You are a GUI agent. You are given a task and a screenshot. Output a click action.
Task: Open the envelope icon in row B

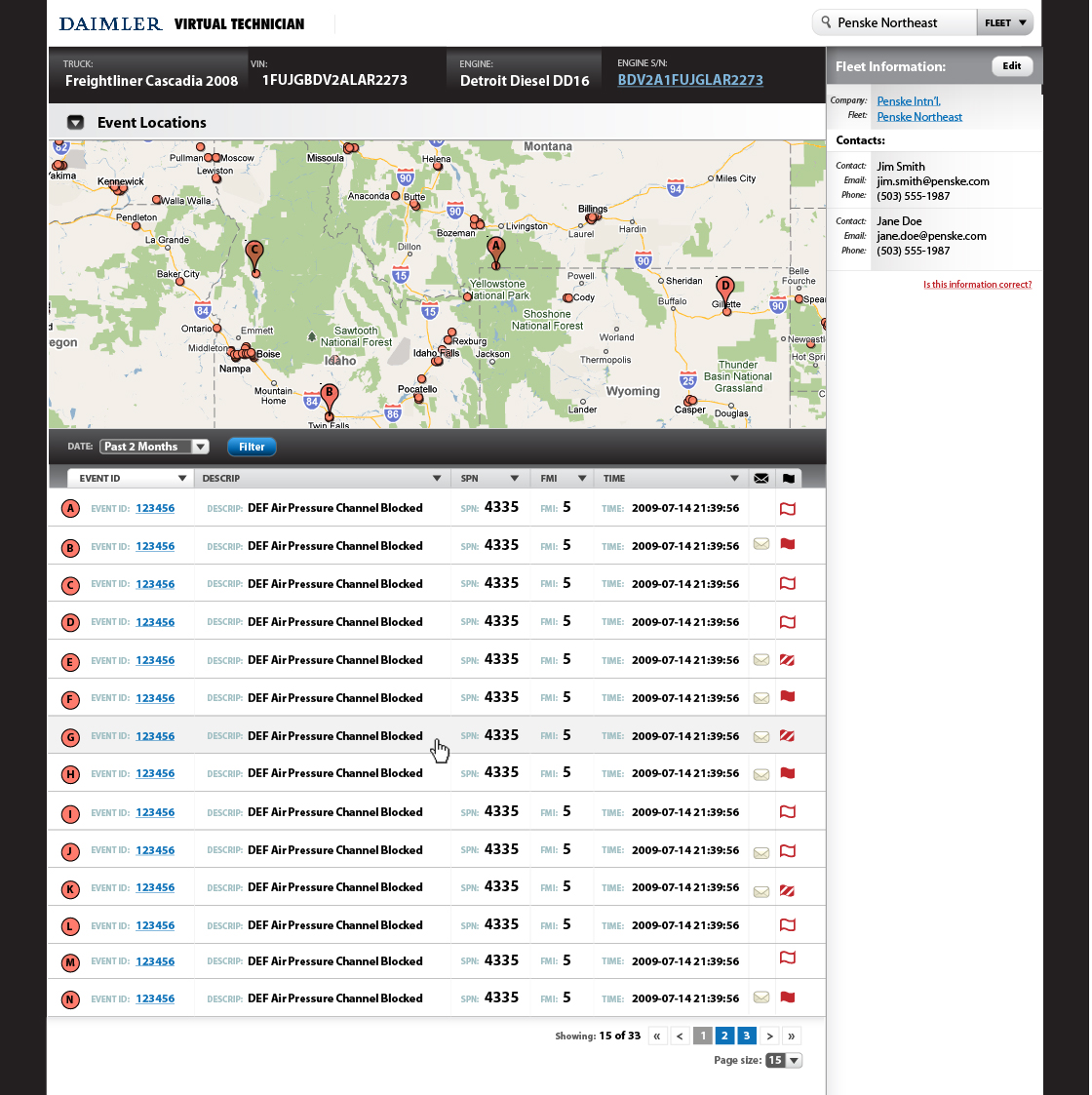coord(761,544)
